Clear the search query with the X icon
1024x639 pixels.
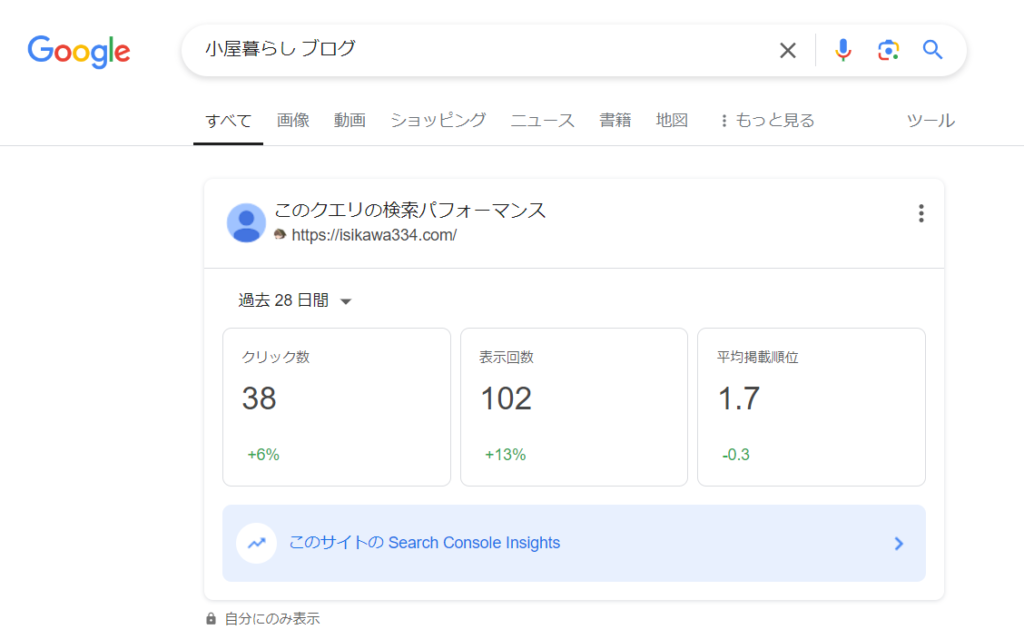(788, 50)
